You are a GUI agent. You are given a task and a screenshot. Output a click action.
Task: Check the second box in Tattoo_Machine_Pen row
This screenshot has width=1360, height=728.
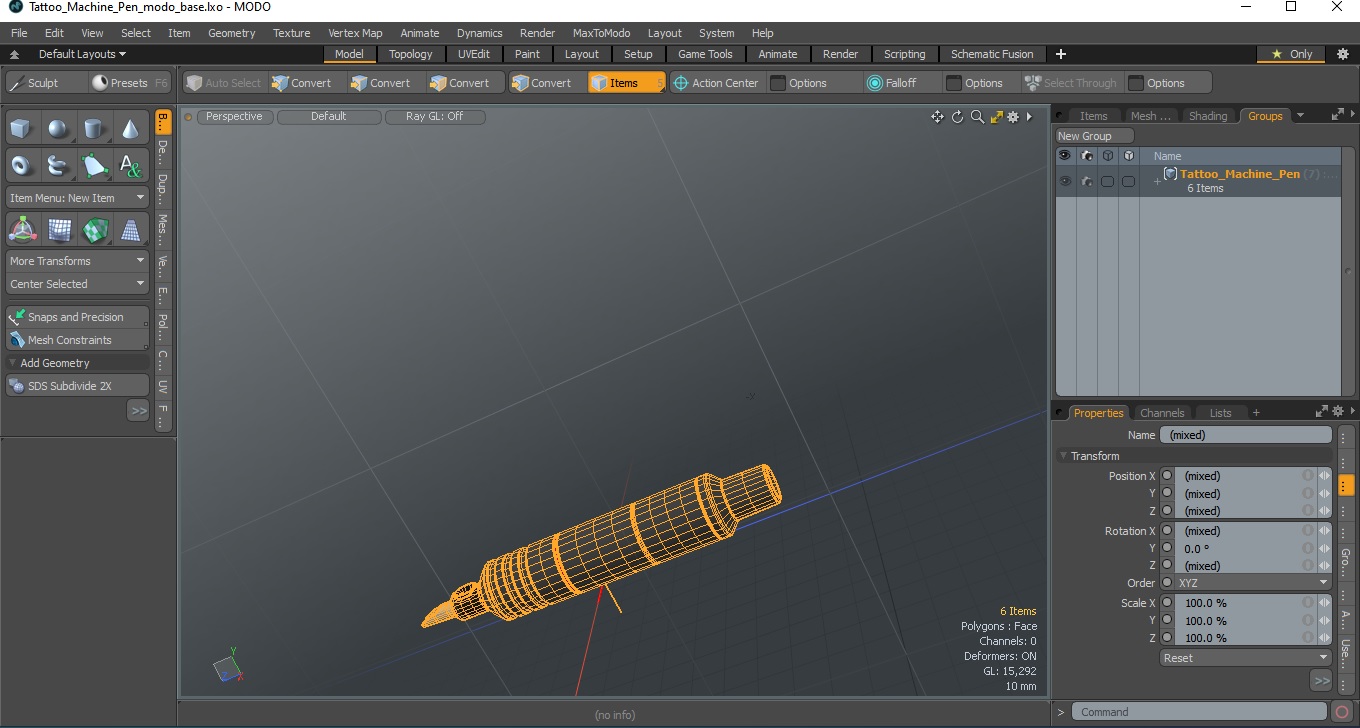pyautogui.click(x=1128, y=181)
